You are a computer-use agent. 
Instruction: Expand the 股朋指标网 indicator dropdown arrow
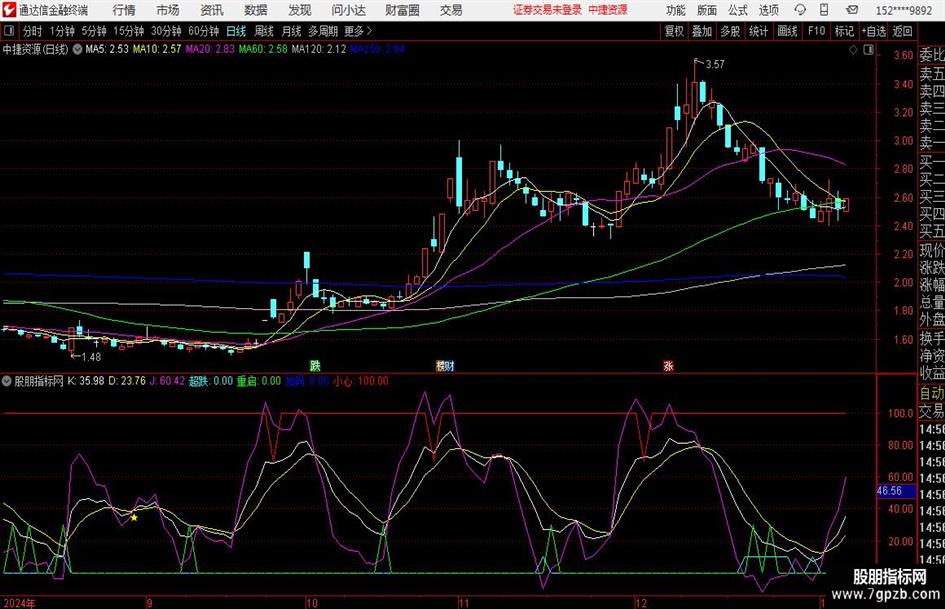(x=7, y=381)
